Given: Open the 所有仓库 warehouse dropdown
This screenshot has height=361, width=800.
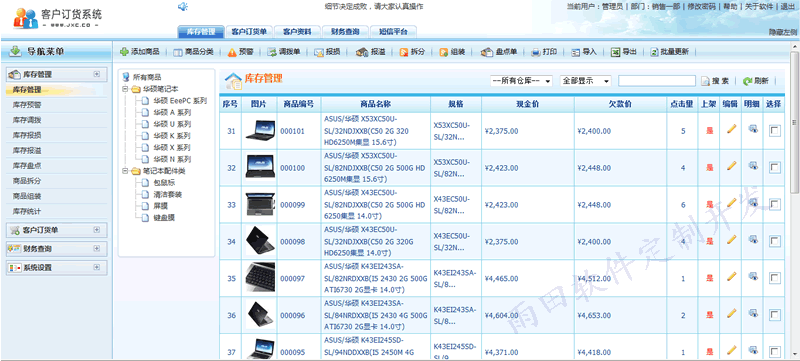Looking at the screenshot, I should coord(521,81).
